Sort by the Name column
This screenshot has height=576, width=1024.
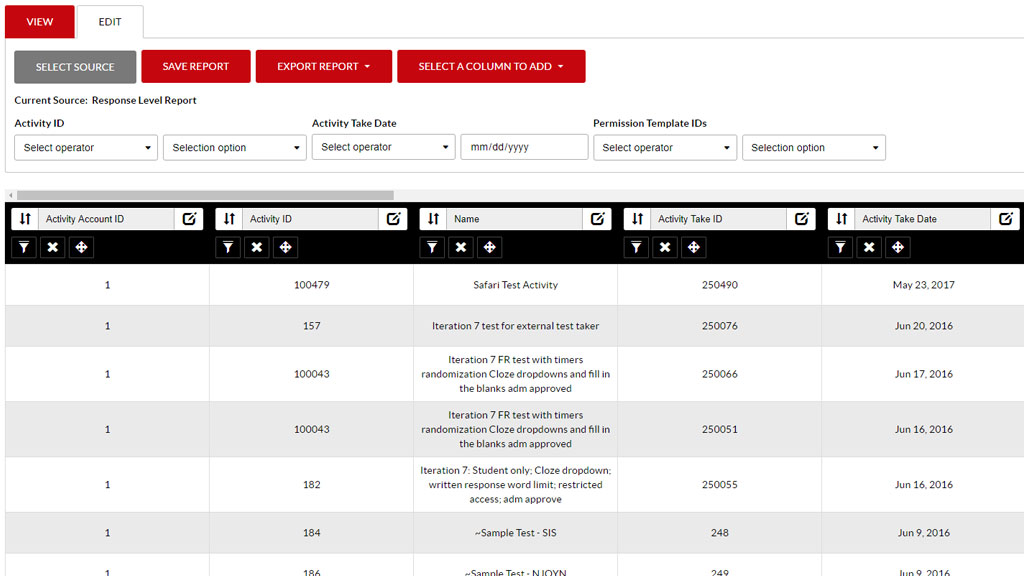click(433, 219)
